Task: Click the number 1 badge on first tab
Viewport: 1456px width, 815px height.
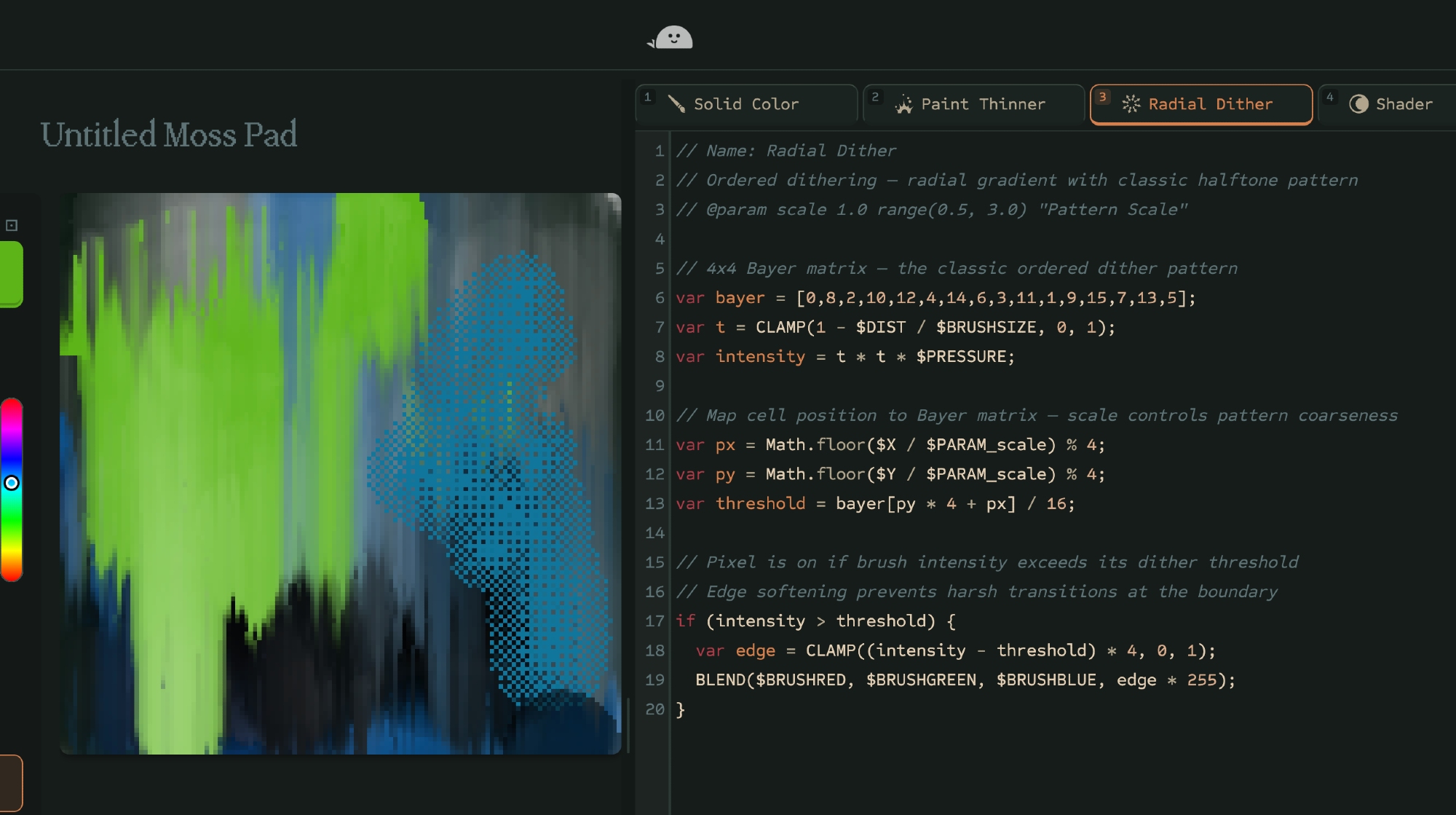Action: (x=647, y=97)
